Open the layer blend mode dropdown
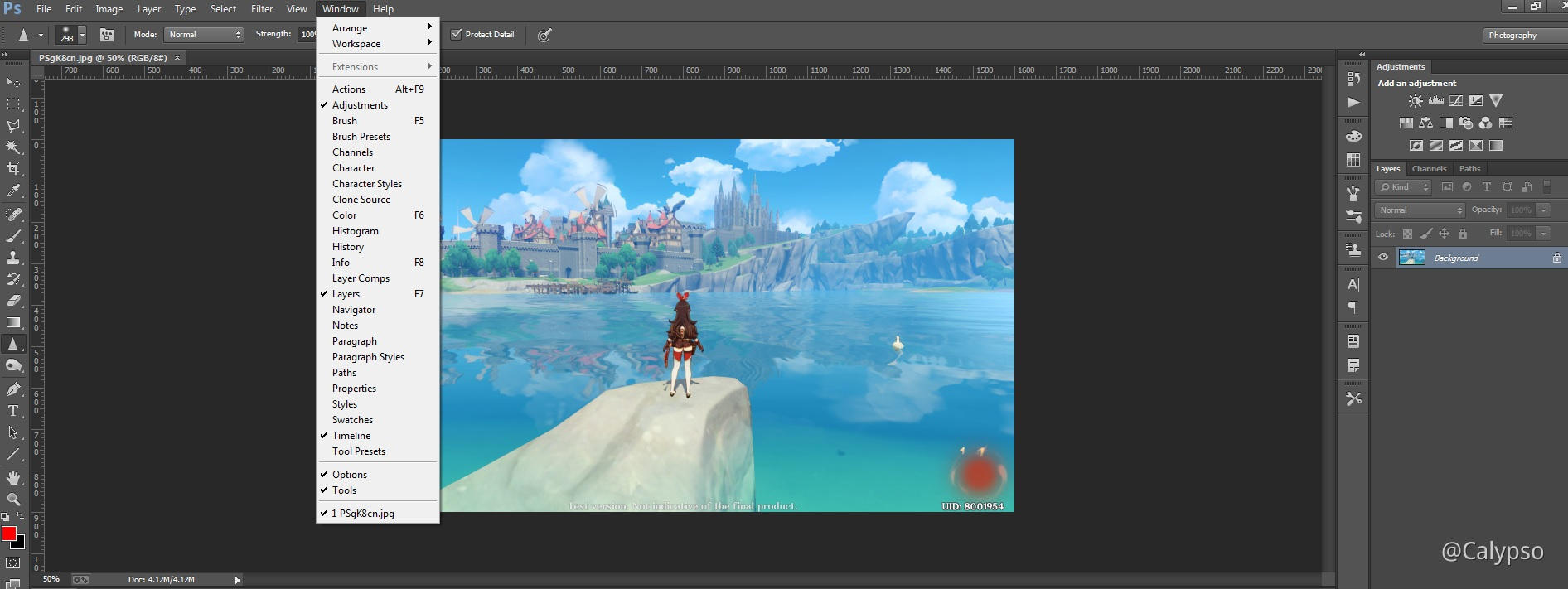Image resolution: width=1568 pixels, height=589 pixels. [1420, 210]
